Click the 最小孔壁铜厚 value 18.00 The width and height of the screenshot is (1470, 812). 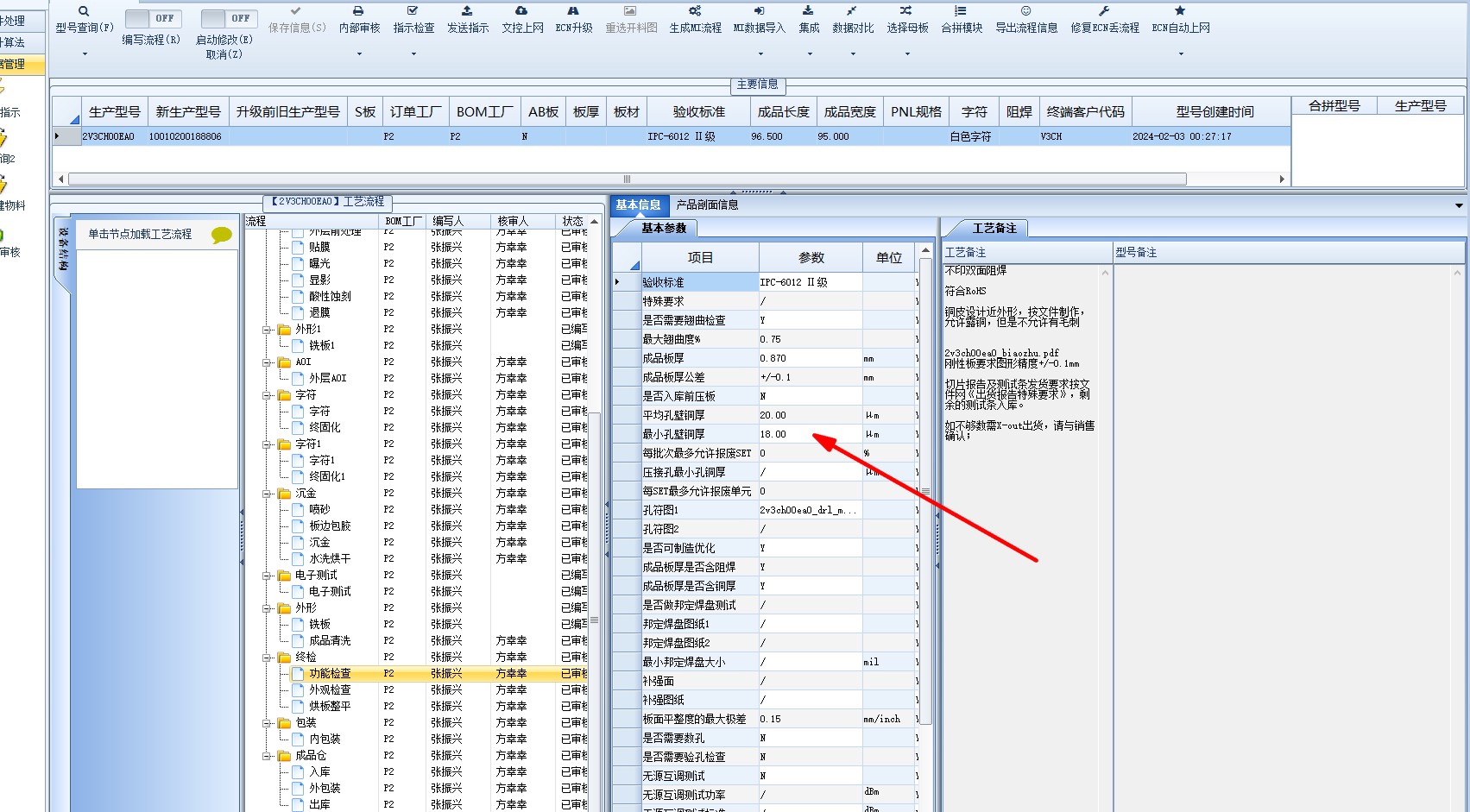coord(810,435)
